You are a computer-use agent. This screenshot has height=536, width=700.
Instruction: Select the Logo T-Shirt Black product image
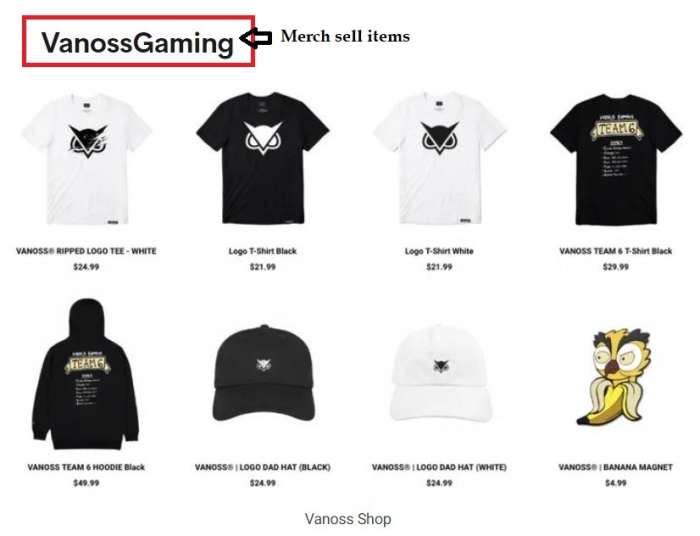pos(262,158)
